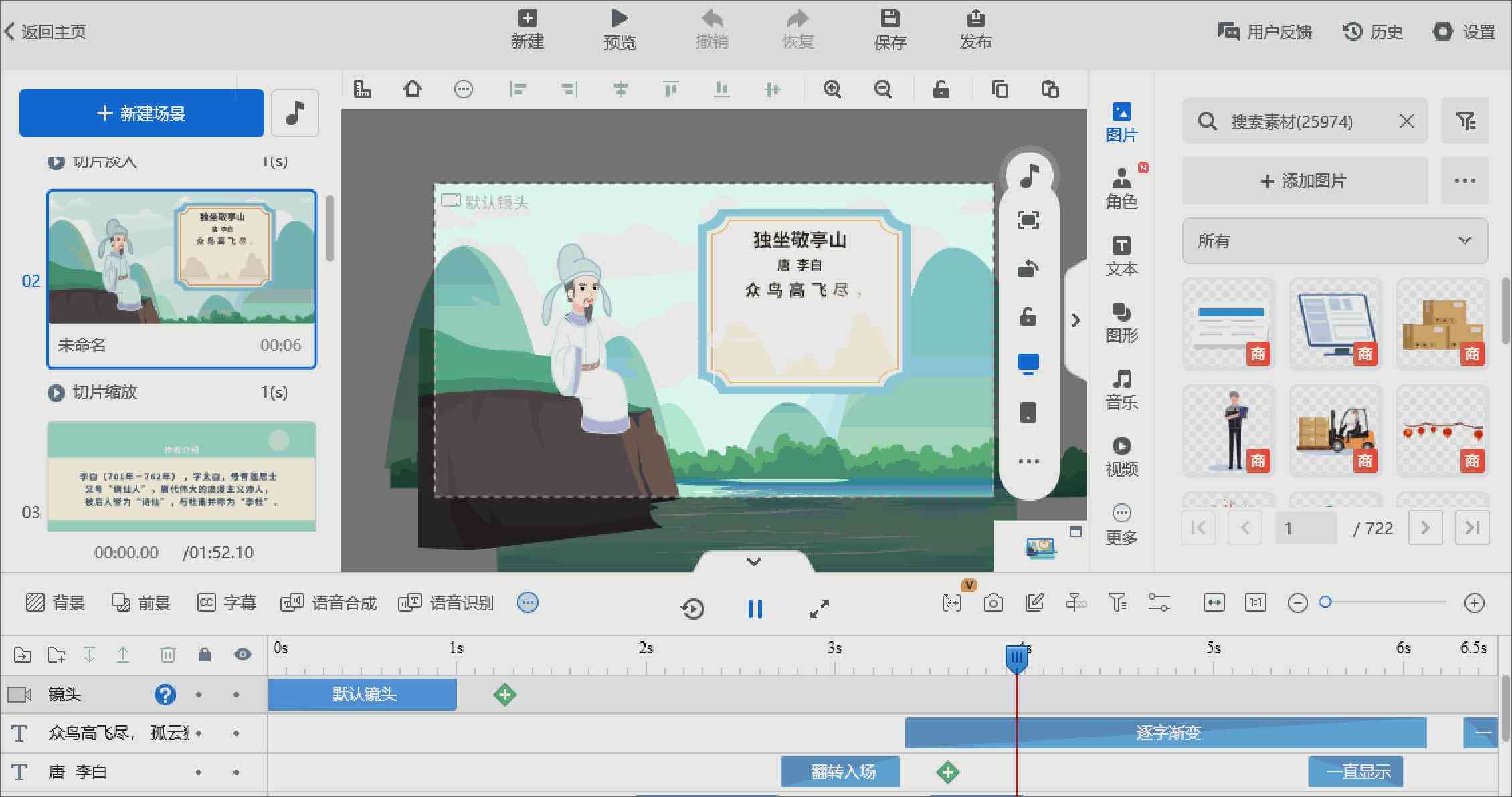Screen dimensions: 1512x797
Task: Click the fit-to-screen icon in floating panel
Action: coord(1028,220)
